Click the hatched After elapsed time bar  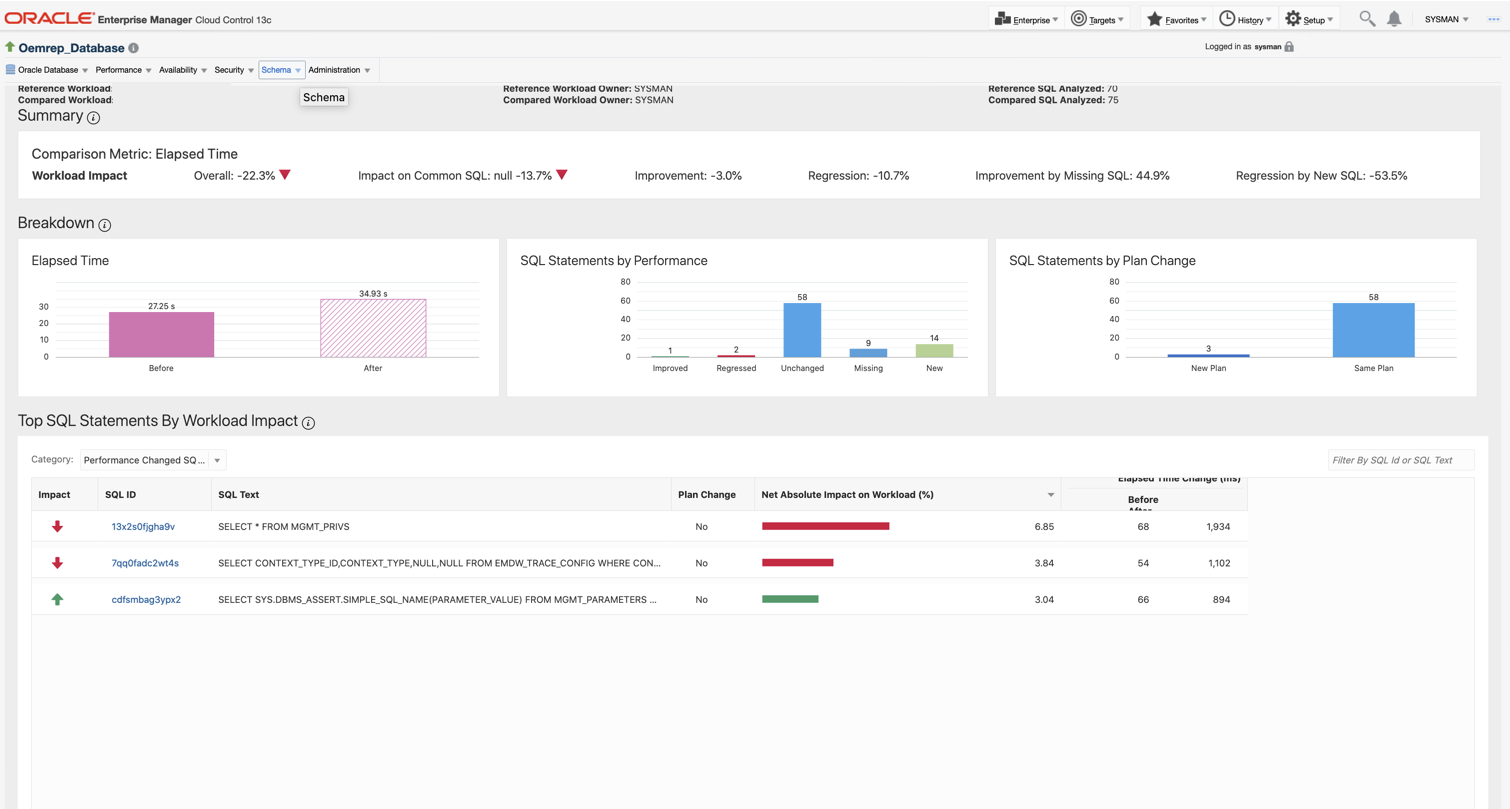coord(373,328)
